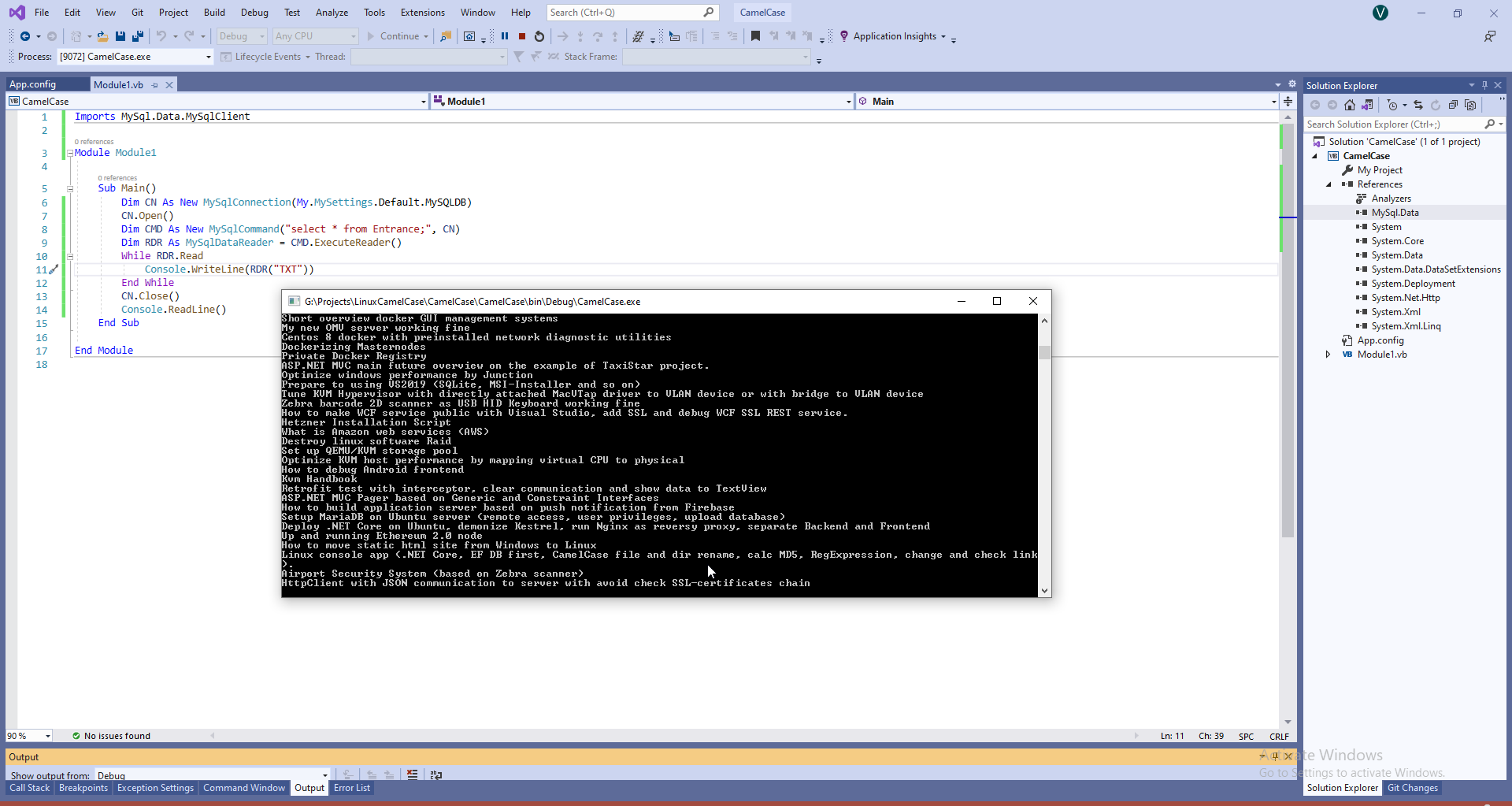This screenshot has width=1512, height=806.
Task: Open My Project in Solution Explorer
Action: [1380, 170]
